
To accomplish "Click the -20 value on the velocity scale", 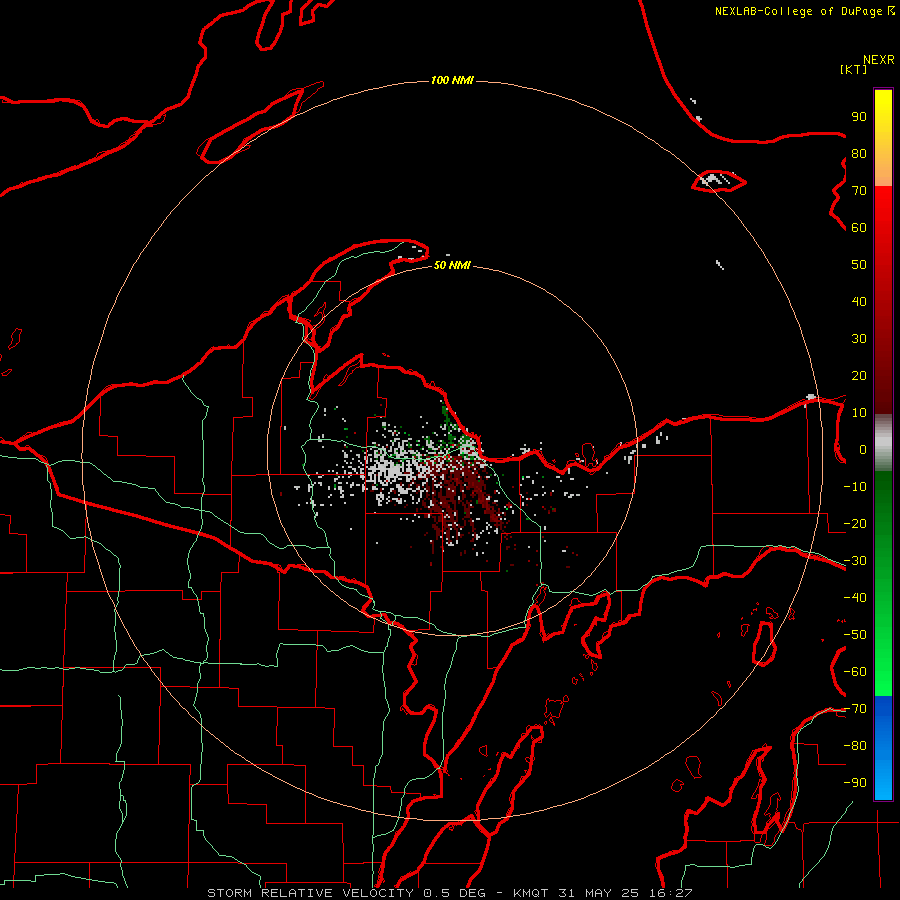I will point(855,524).
